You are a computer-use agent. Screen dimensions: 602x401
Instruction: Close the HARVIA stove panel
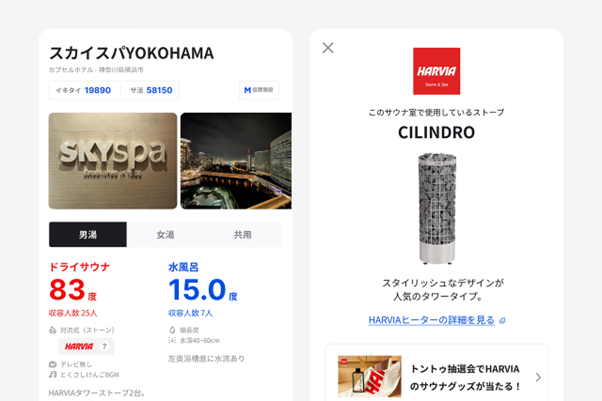tap(328, 48)
